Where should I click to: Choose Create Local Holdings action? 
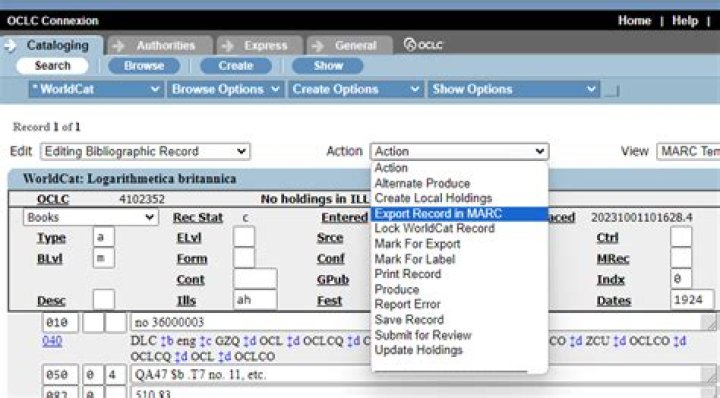(459, 198)
